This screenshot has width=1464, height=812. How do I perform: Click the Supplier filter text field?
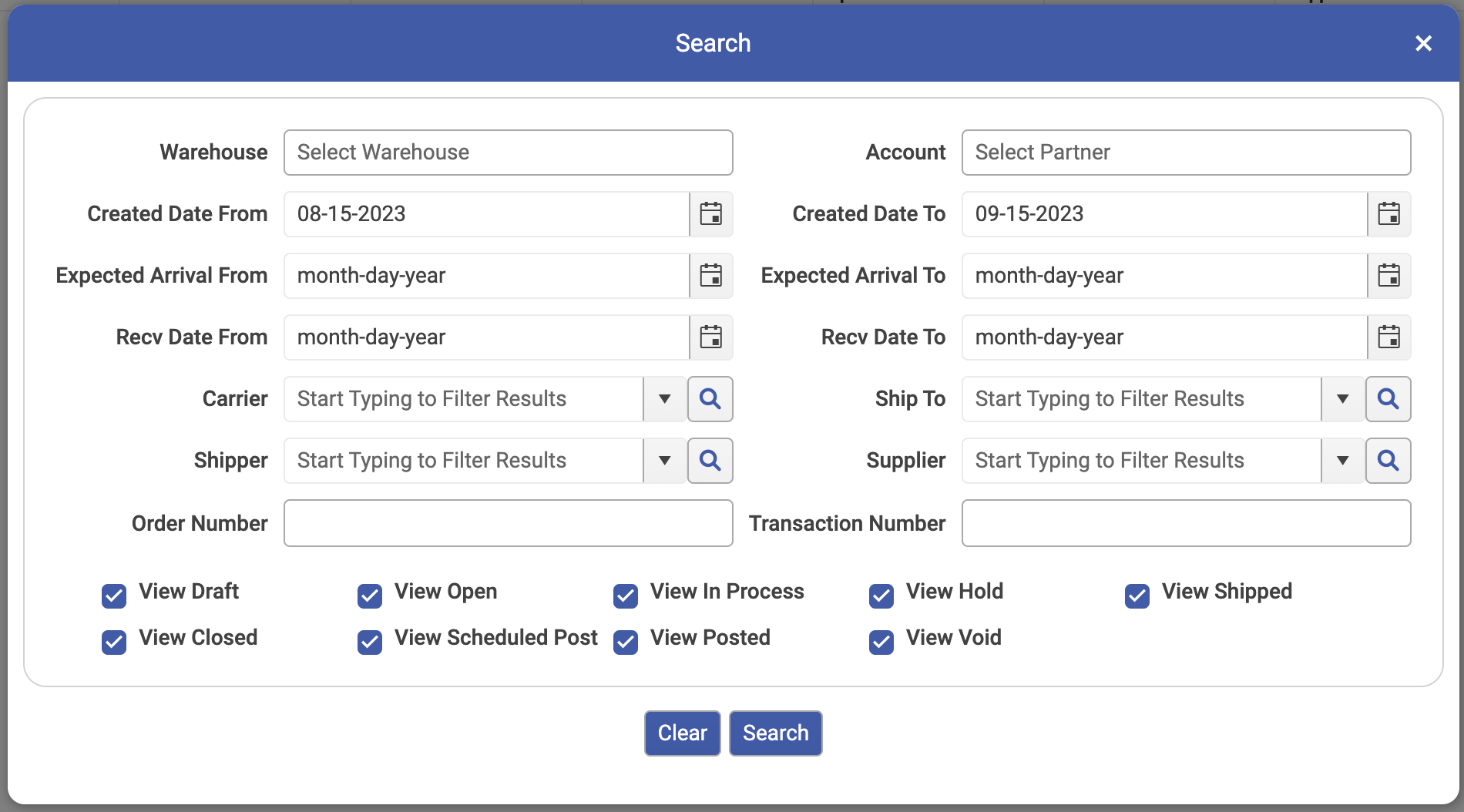pos(1142,461)
